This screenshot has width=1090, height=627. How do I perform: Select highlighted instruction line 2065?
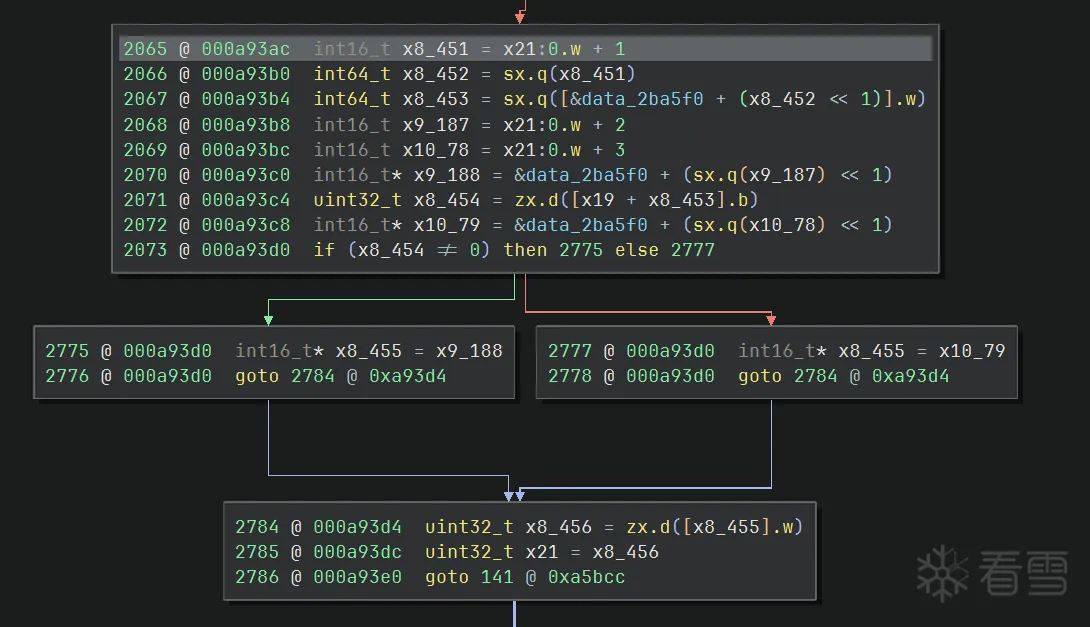[x=525, y=49]
